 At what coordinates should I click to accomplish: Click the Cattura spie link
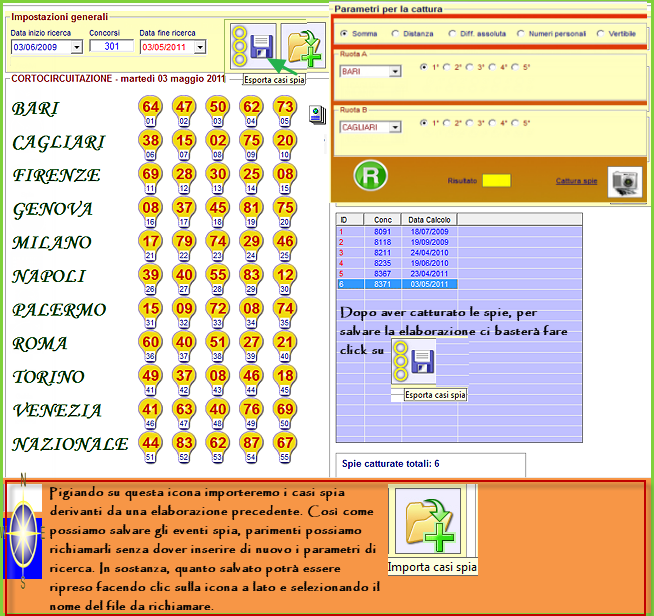pyautogui.click(x=576, y=181)
